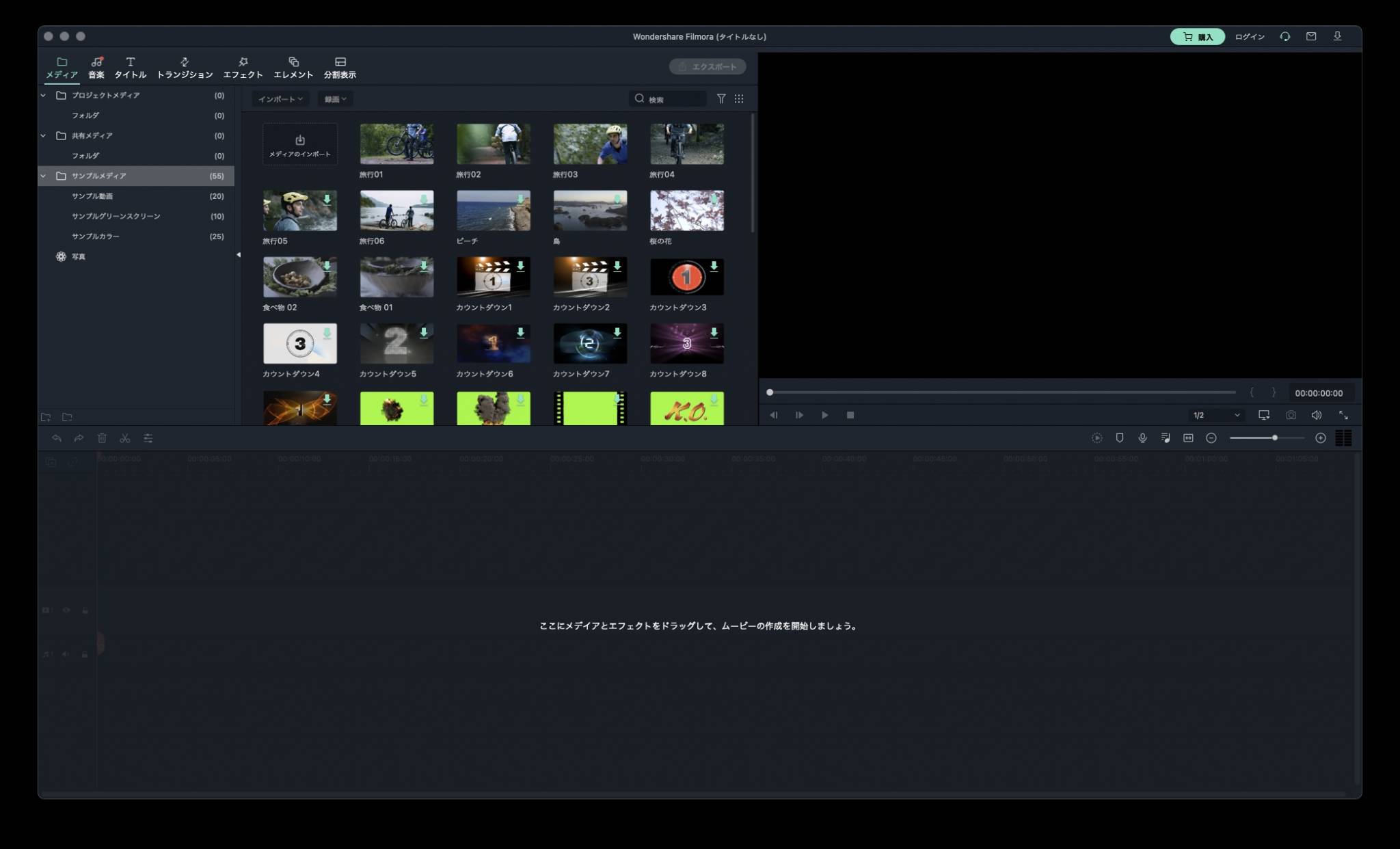Open the インポート dropdown menu
Screen dimensions: 1400x849
[x=281, y=98]
